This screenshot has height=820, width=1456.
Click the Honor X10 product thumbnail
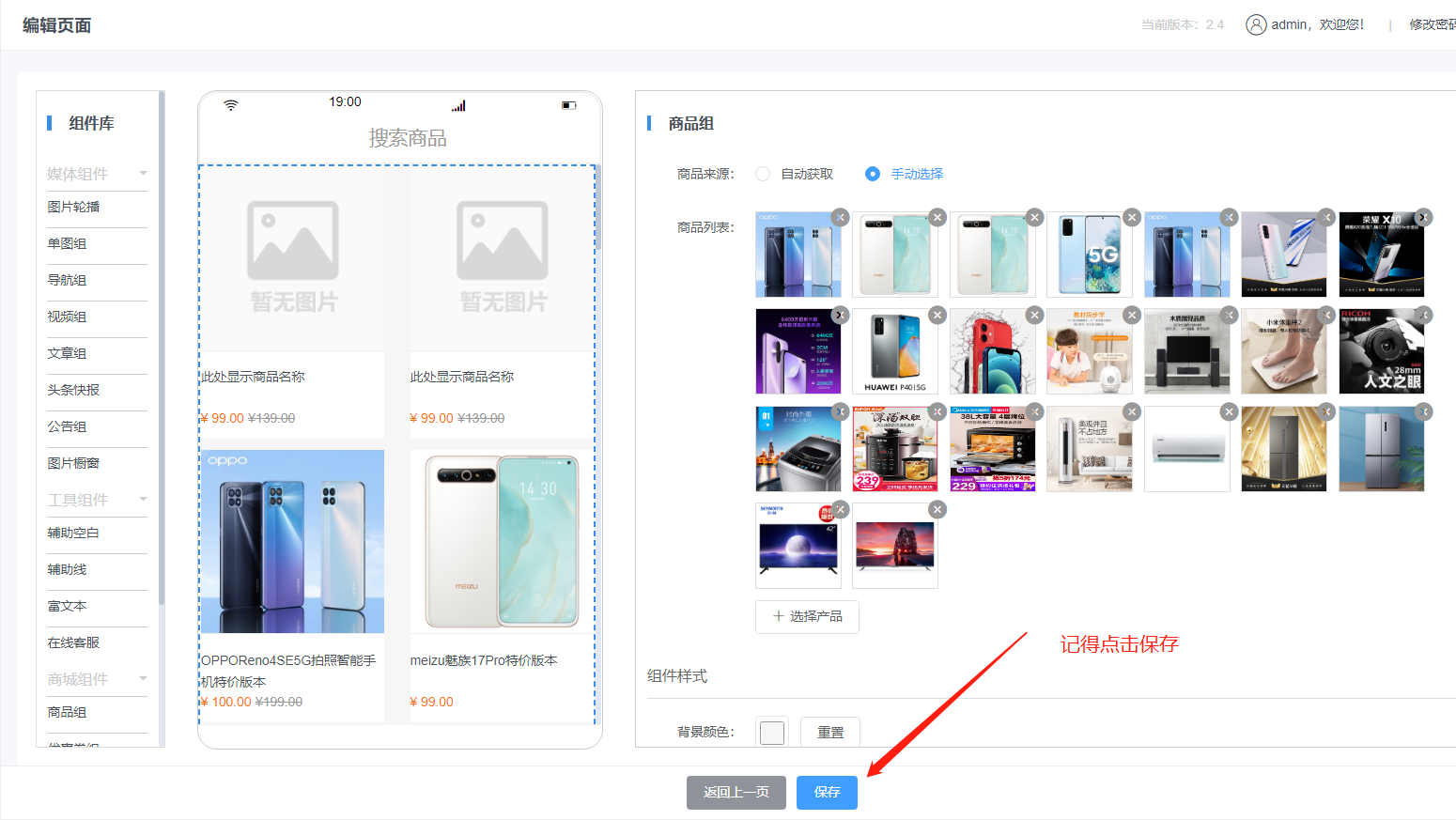tap(1381, 255)
